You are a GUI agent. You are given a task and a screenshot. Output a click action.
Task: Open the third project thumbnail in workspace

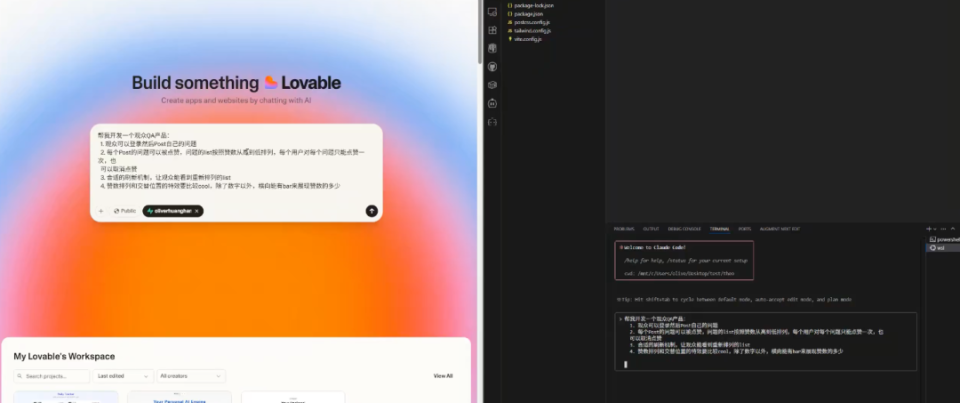point(293,397)
